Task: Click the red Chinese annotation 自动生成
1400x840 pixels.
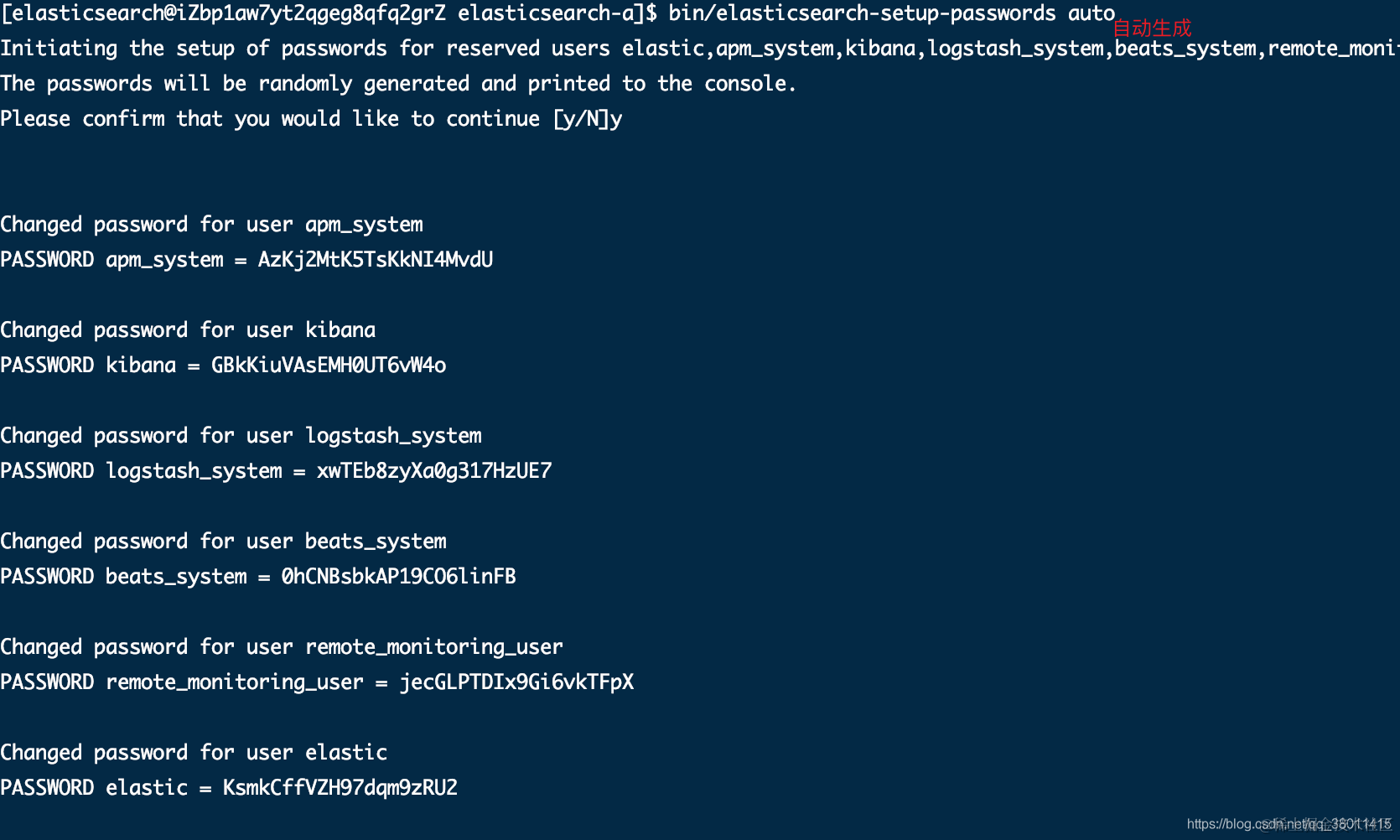Action: [1152, 29]
